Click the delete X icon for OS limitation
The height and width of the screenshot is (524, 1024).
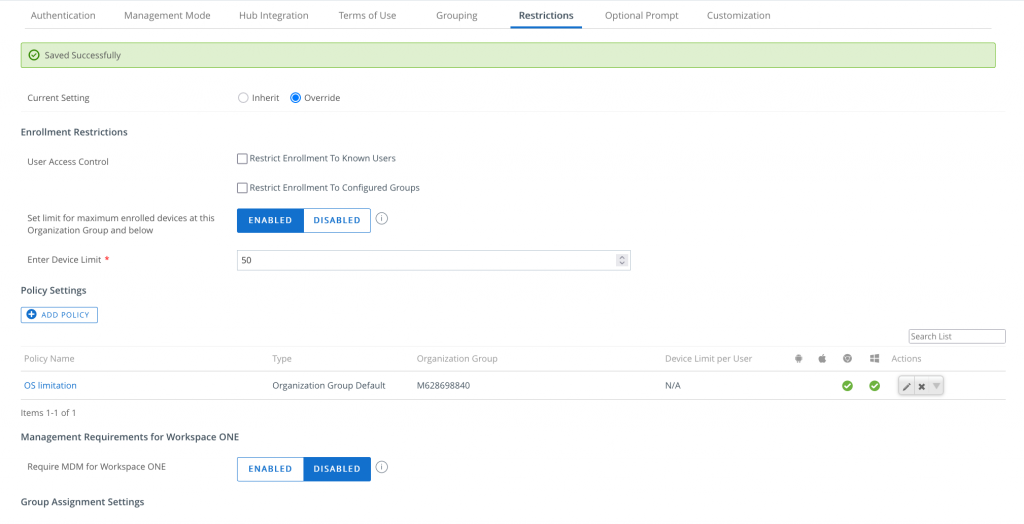click(922, 386)
